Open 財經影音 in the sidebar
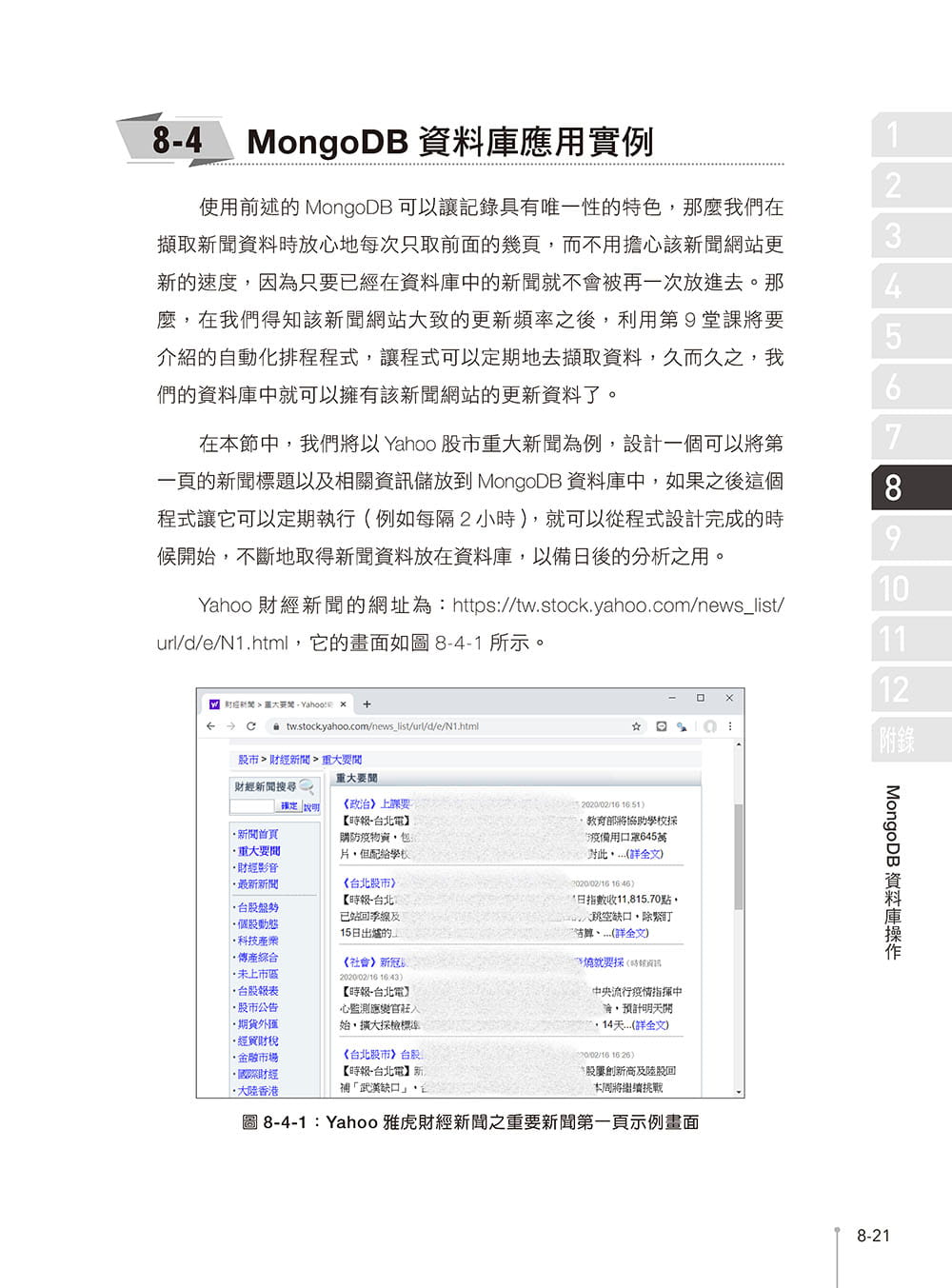The image size is (952, 1288). pyautogui.click(x=258, y=868)
